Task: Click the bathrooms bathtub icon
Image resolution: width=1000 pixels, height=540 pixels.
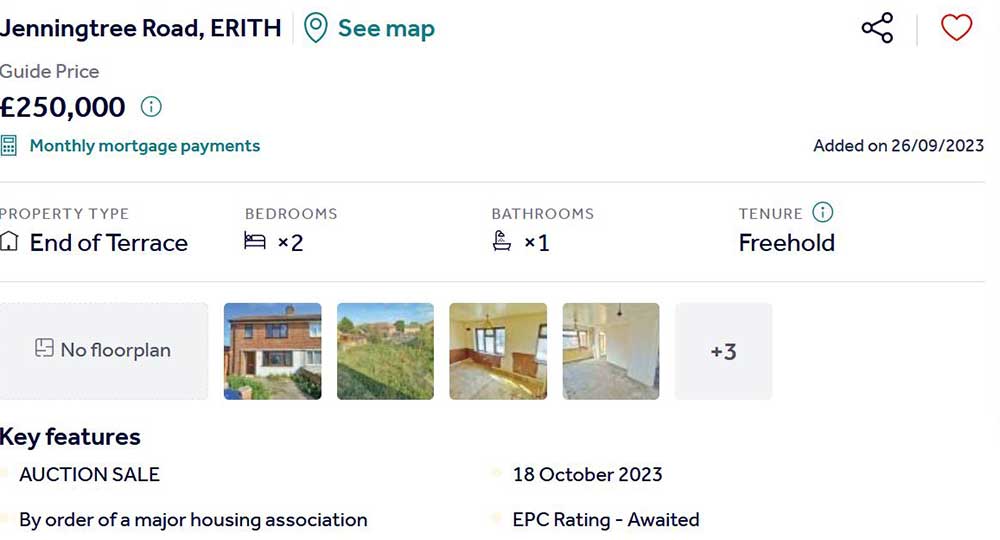Action: 502,242
